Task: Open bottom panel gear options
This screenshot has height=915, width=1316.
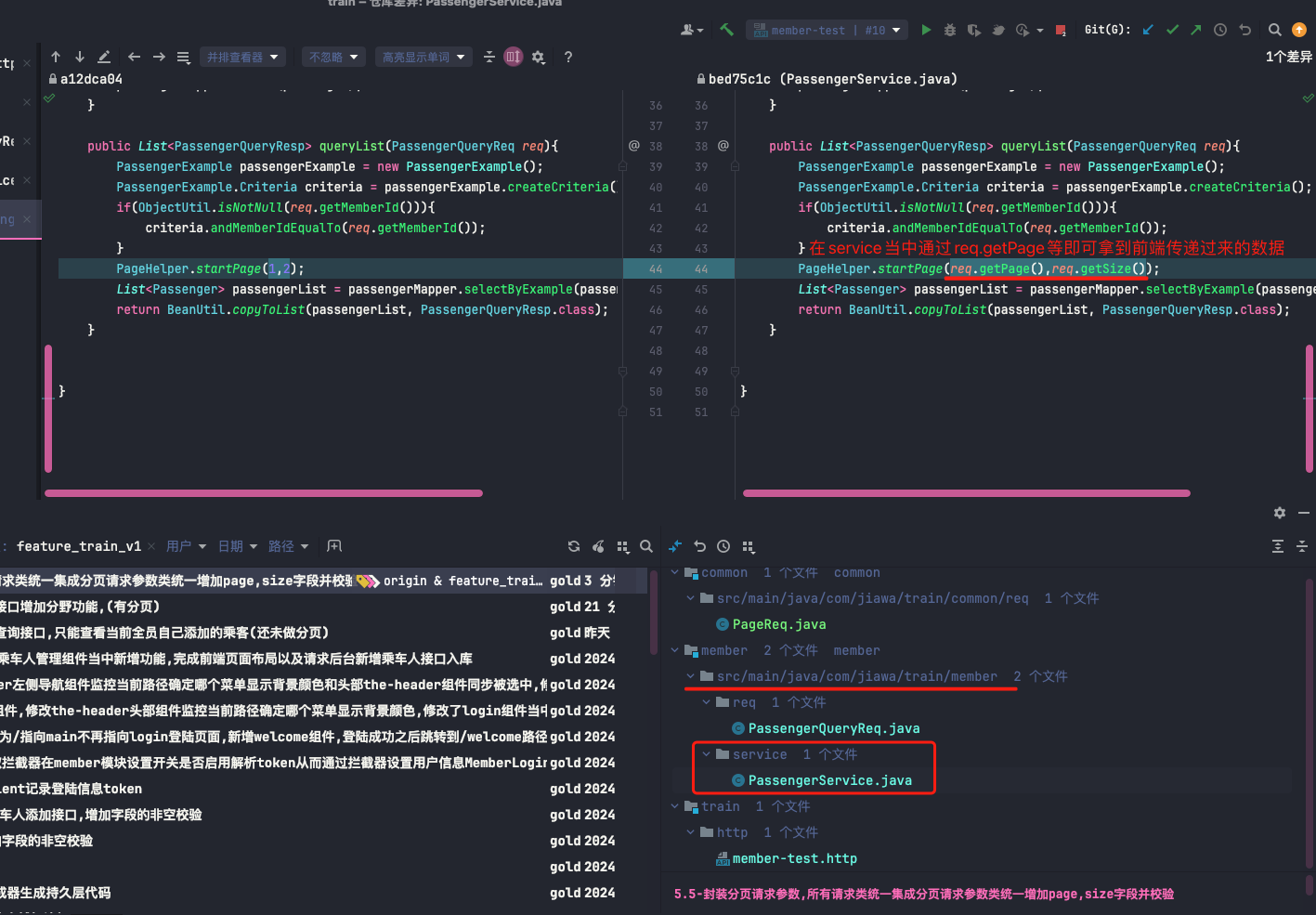Action: pyautogui.click(x=1280, y=513)
